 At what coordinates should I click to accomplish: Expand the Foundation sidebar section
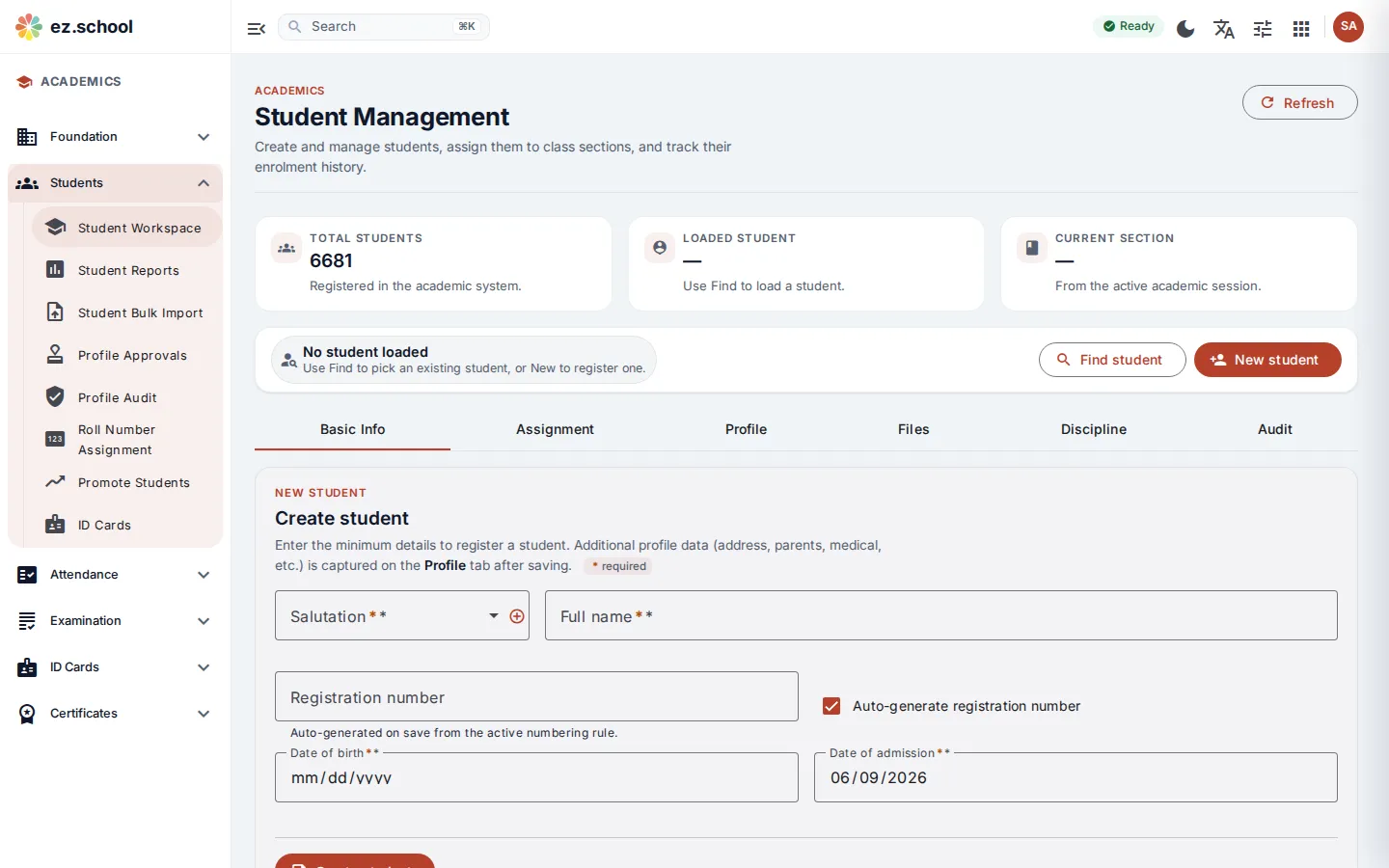pos(116,137)
